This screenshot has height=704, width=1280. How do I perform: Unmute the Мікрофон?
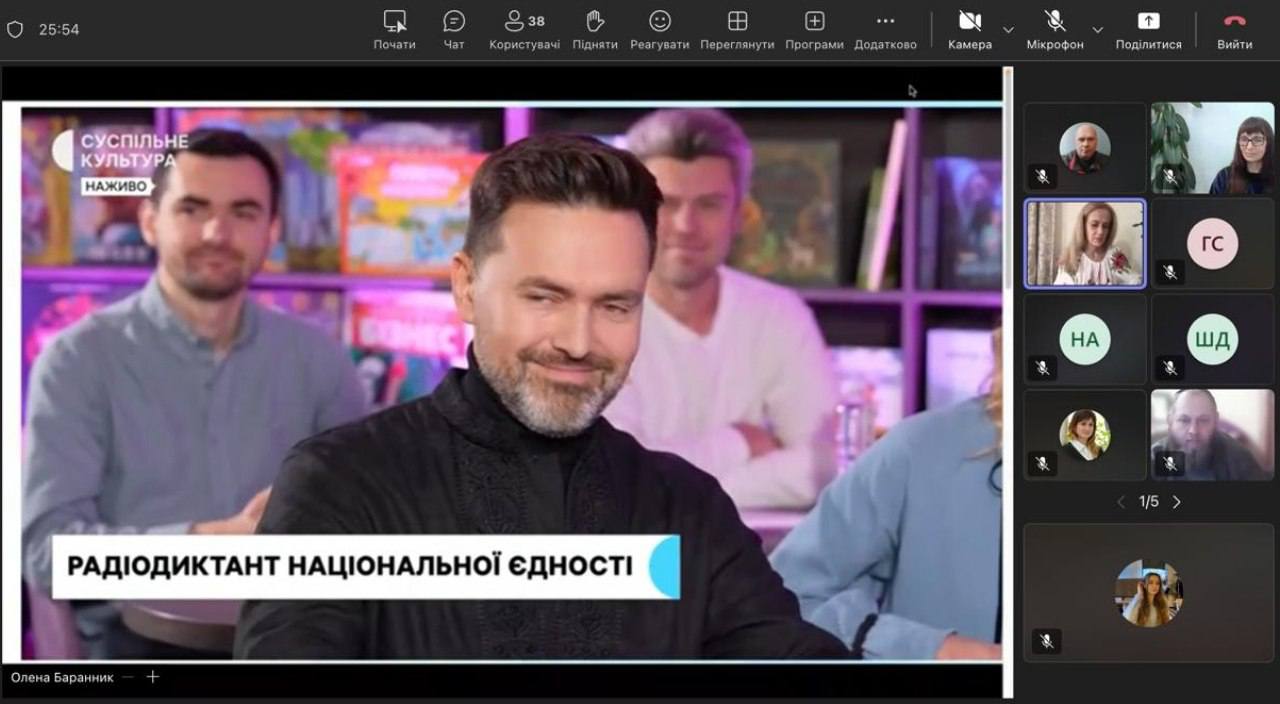tap(1054, 29)
